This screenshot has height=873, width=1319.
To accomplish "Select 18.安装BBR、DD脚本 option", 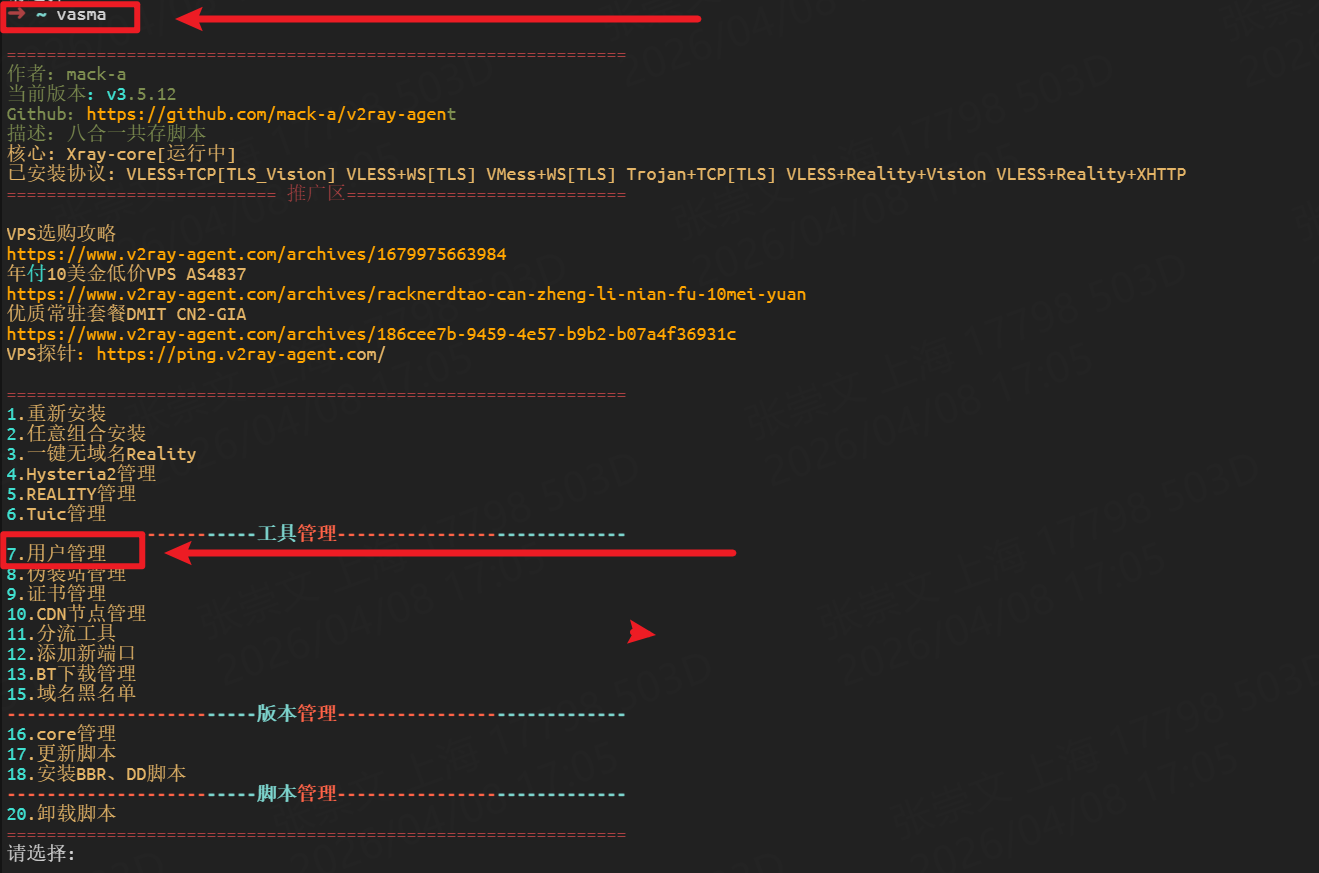I will 96,774.
